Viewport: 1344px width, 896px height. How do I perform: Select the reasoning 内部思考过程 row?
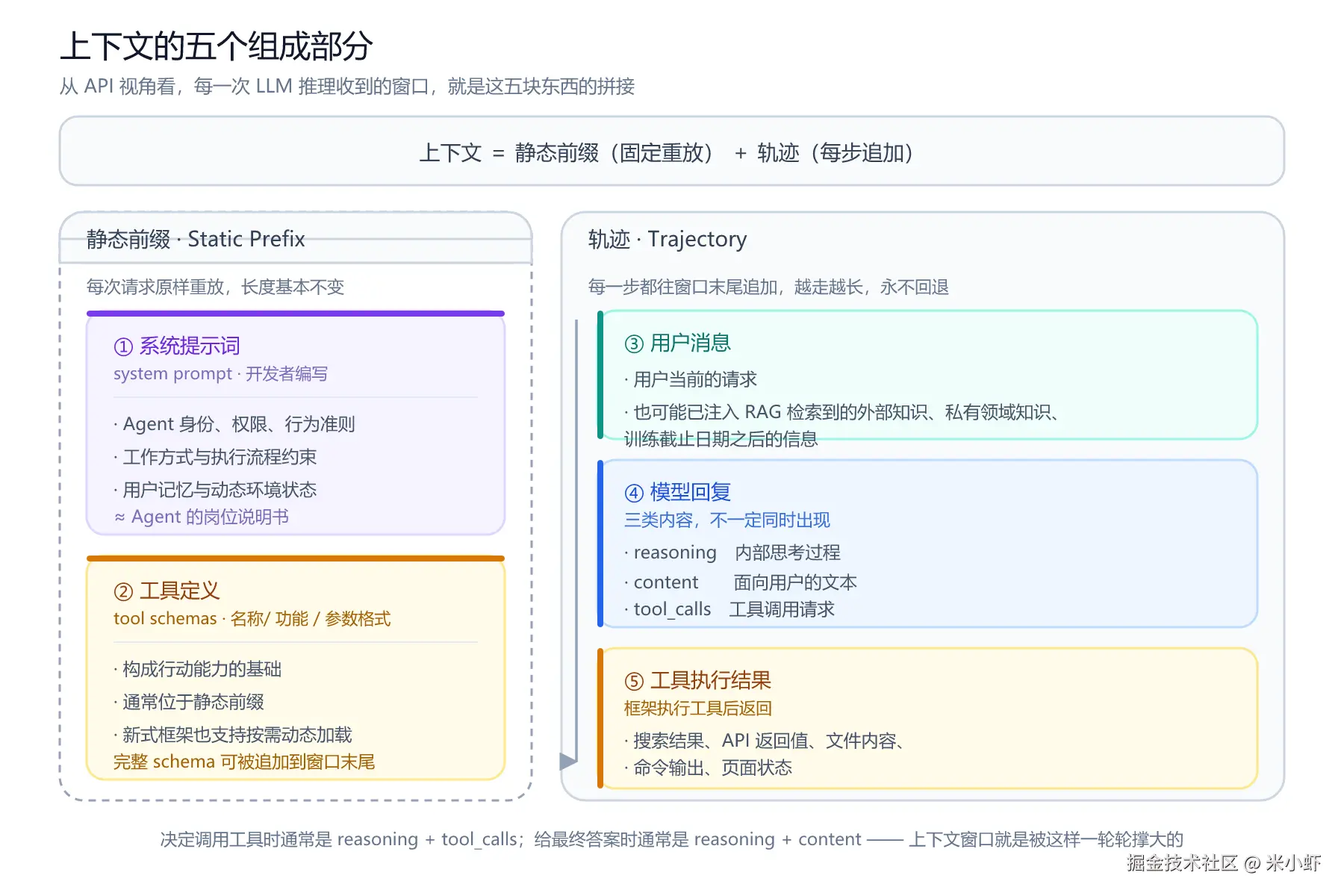732,553
